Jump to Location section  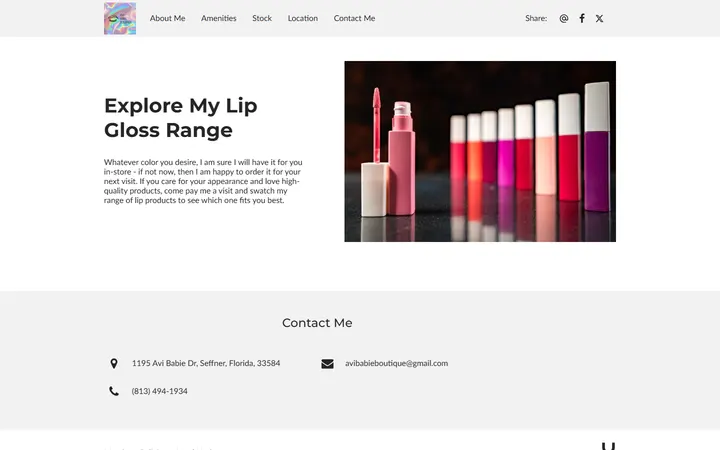pyautogui.click(x=303, y=18)
